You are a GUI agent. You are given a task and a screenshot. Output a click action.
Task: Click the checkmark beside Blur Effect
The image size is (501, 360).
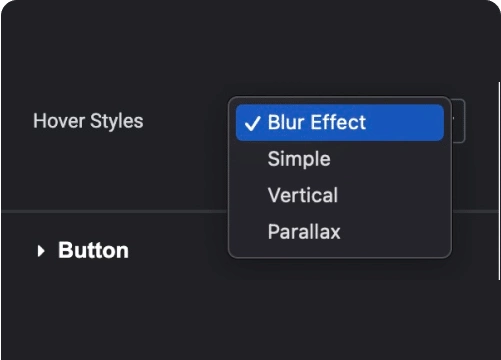[x=252, y=123]
